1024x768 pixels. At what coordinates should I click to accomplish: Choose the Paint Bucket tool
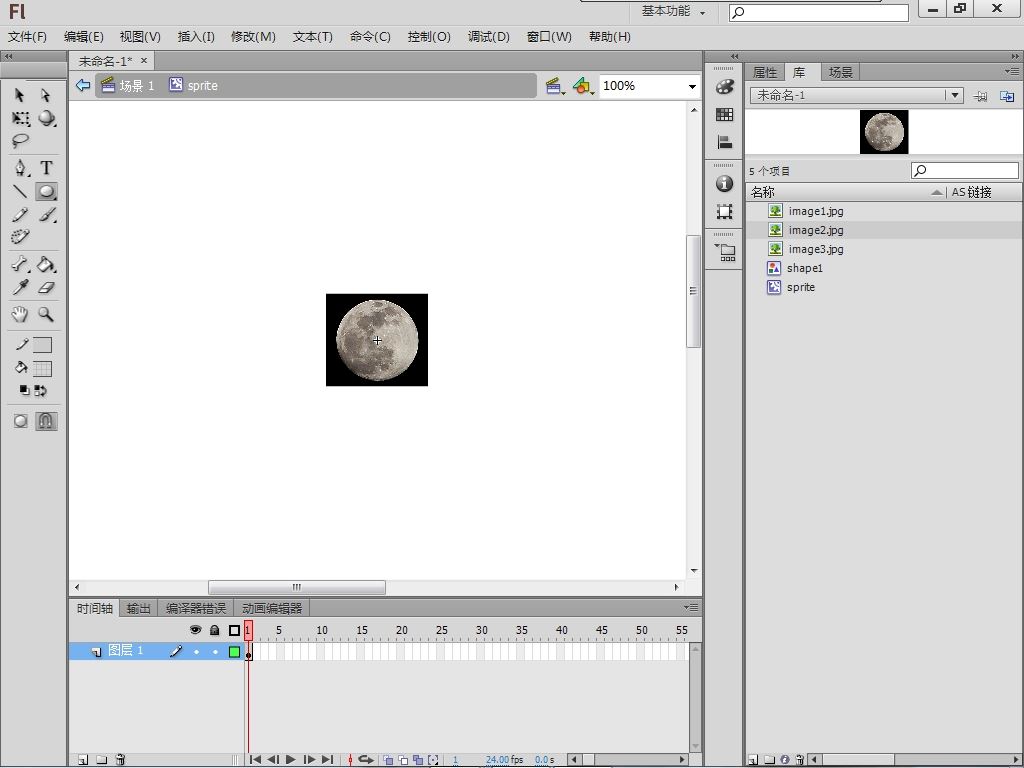[46, 265]
